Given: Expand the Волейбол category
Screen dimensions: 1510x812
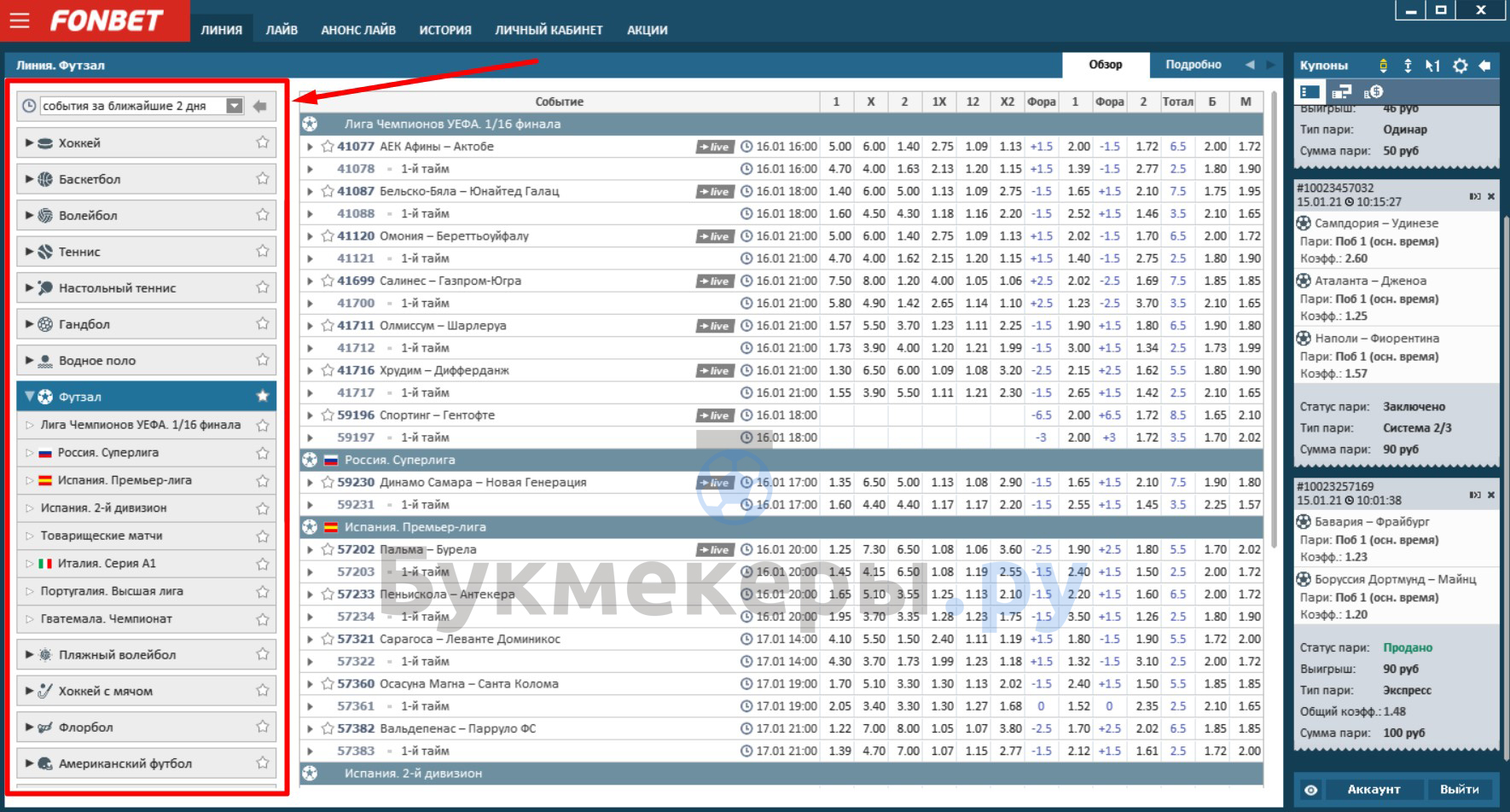Looking at the screenshot, I should point(29,215).
